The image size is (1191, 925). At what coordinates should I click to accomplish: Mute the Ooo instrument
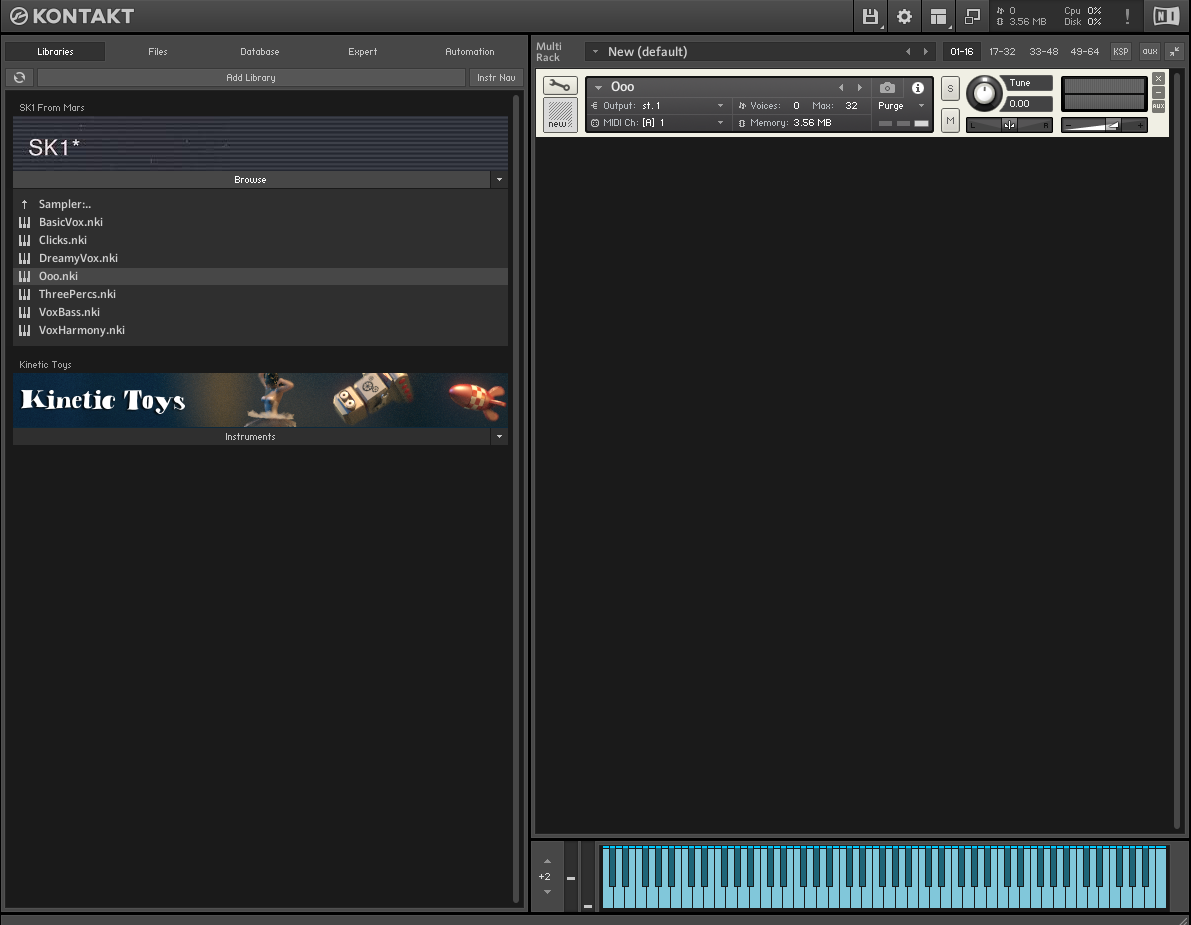(x=949, y=120)
